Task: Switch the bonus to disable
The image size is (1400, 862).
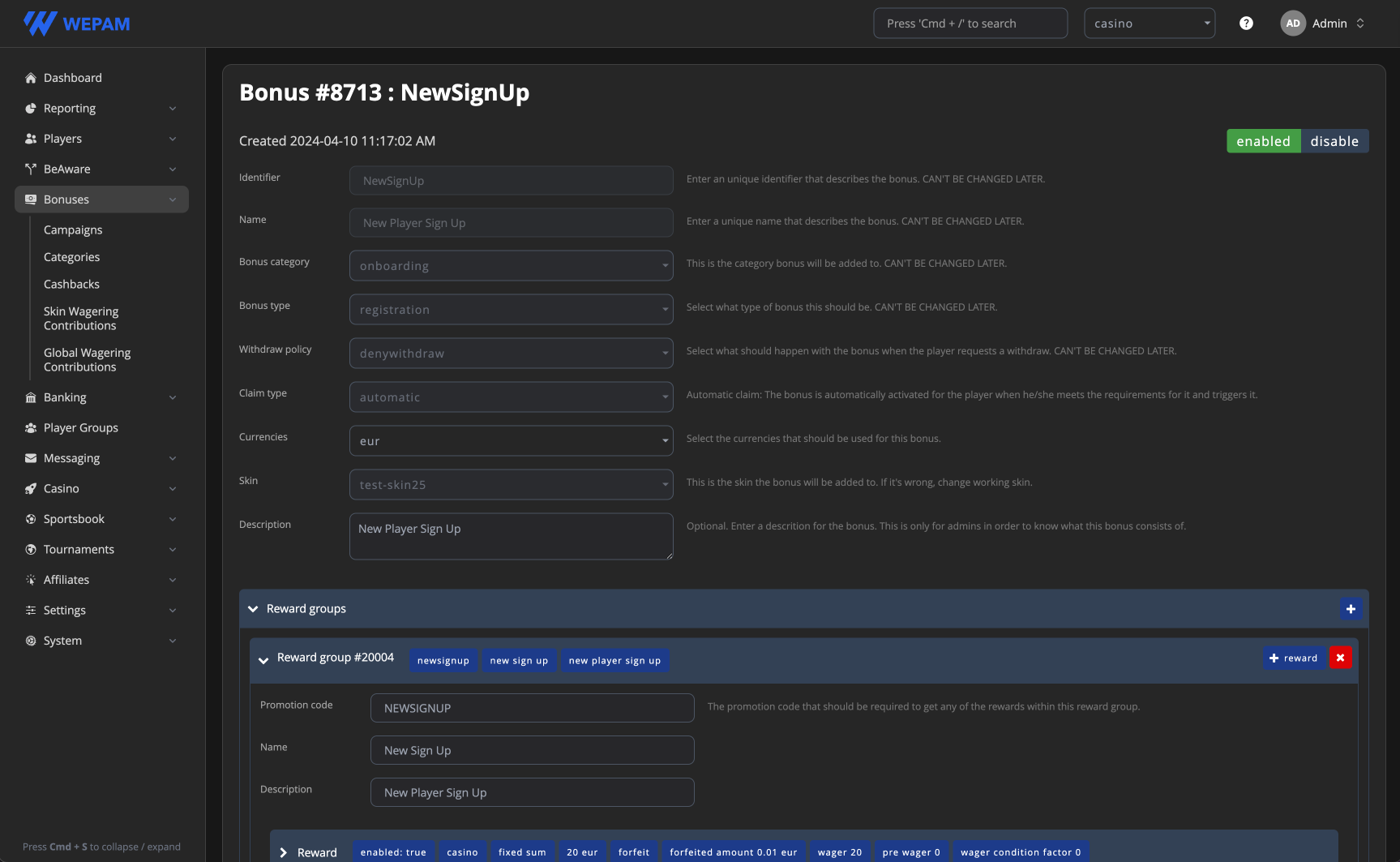Action: pyautogui.click(x=1334, y=141)
